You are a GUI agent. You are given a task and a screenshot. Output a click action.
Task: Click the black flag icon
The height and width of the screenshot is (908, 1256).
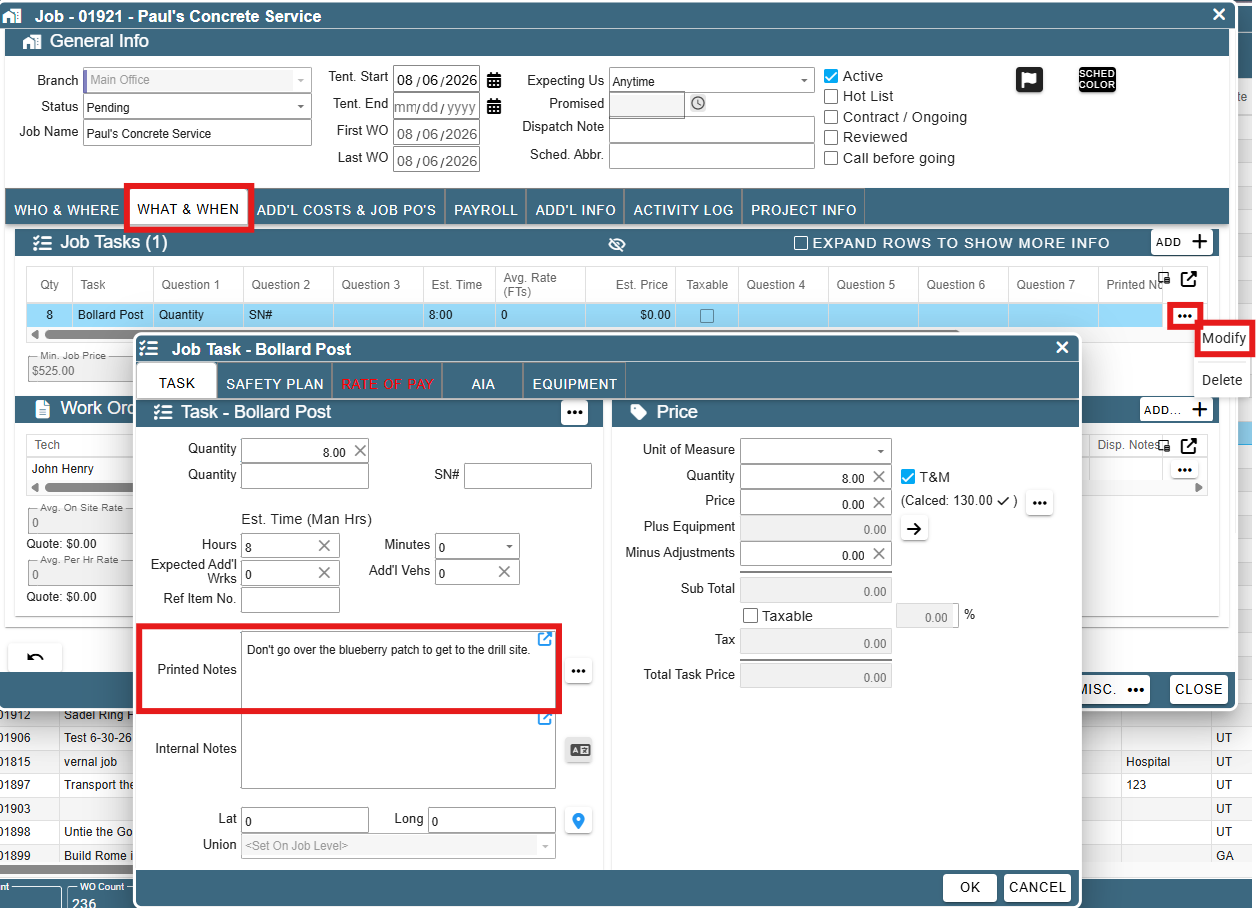(1029, 79)
